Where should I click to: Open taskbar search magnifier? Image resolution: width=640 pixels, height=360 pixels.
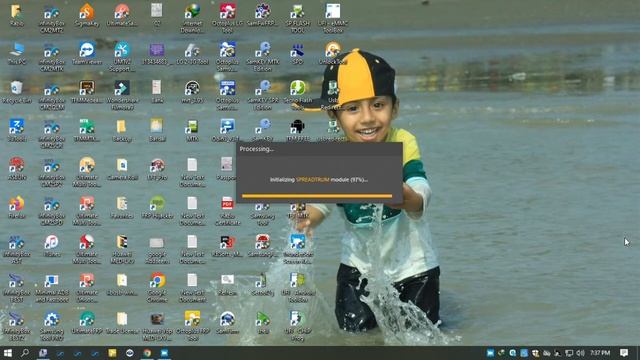[25, 353]
